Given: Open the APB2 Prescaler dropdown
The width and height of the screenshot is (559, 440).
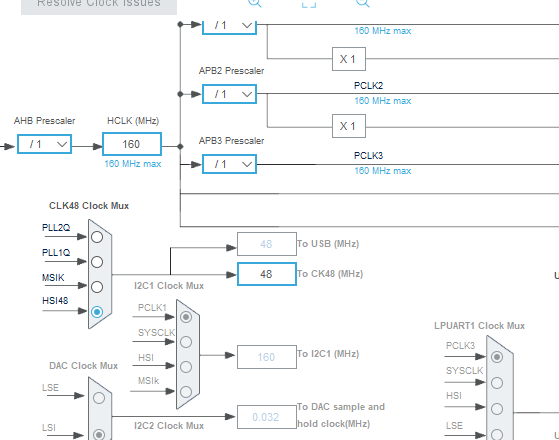Looking at the screenshot, I should coord(229,94).
